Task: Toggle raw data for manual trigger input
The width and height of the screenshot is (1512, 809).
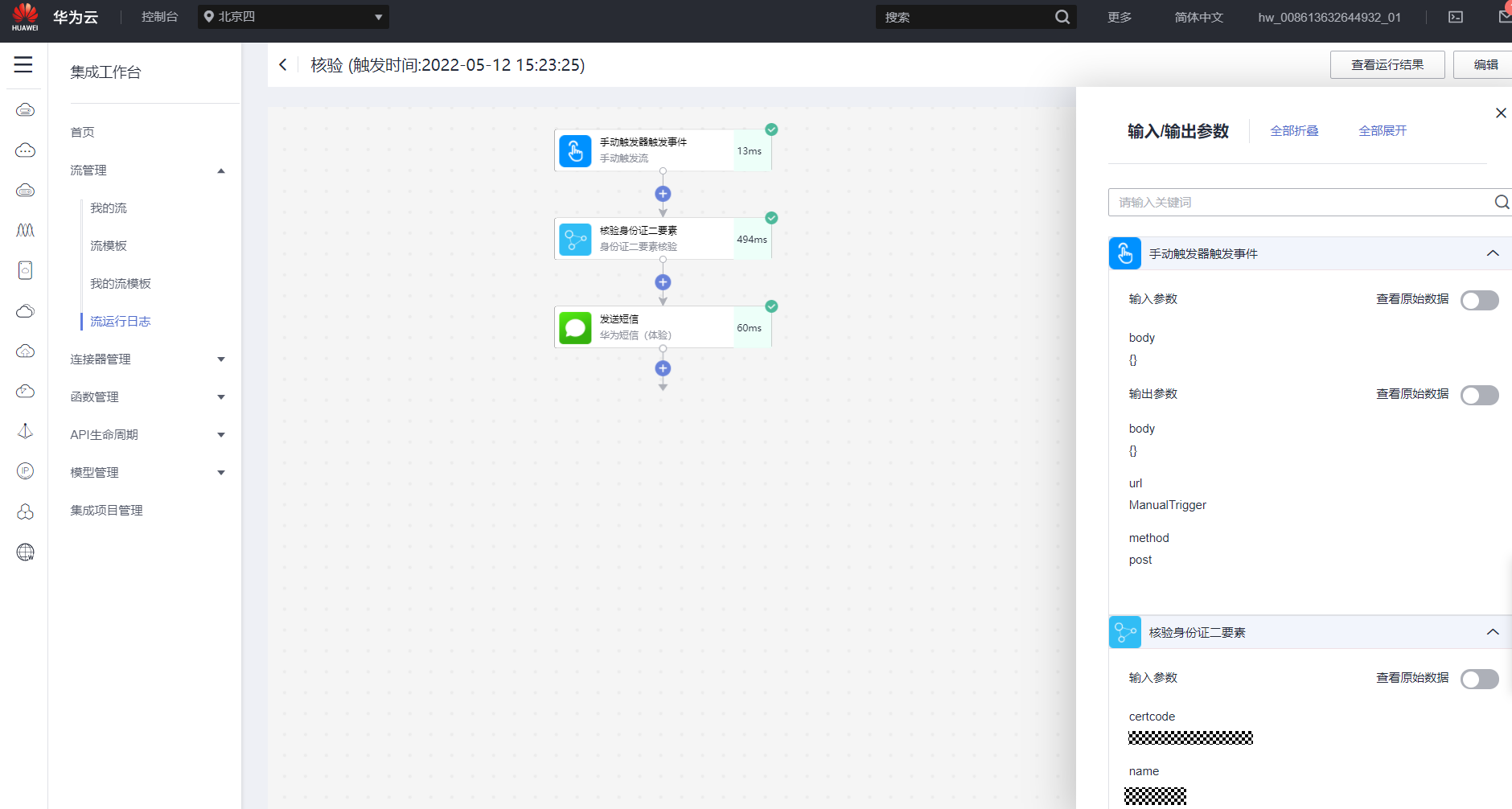Action: [x=1480, y=301]
